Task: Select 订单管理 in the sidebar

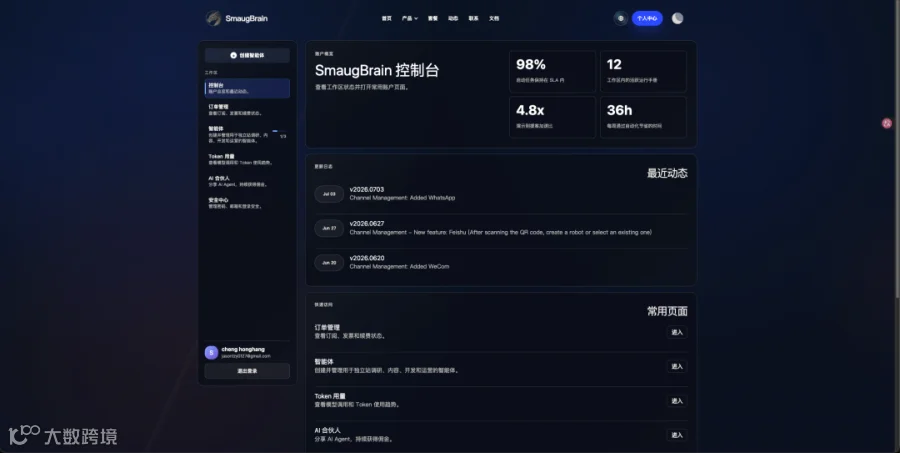Action: [x=247, y=110]
